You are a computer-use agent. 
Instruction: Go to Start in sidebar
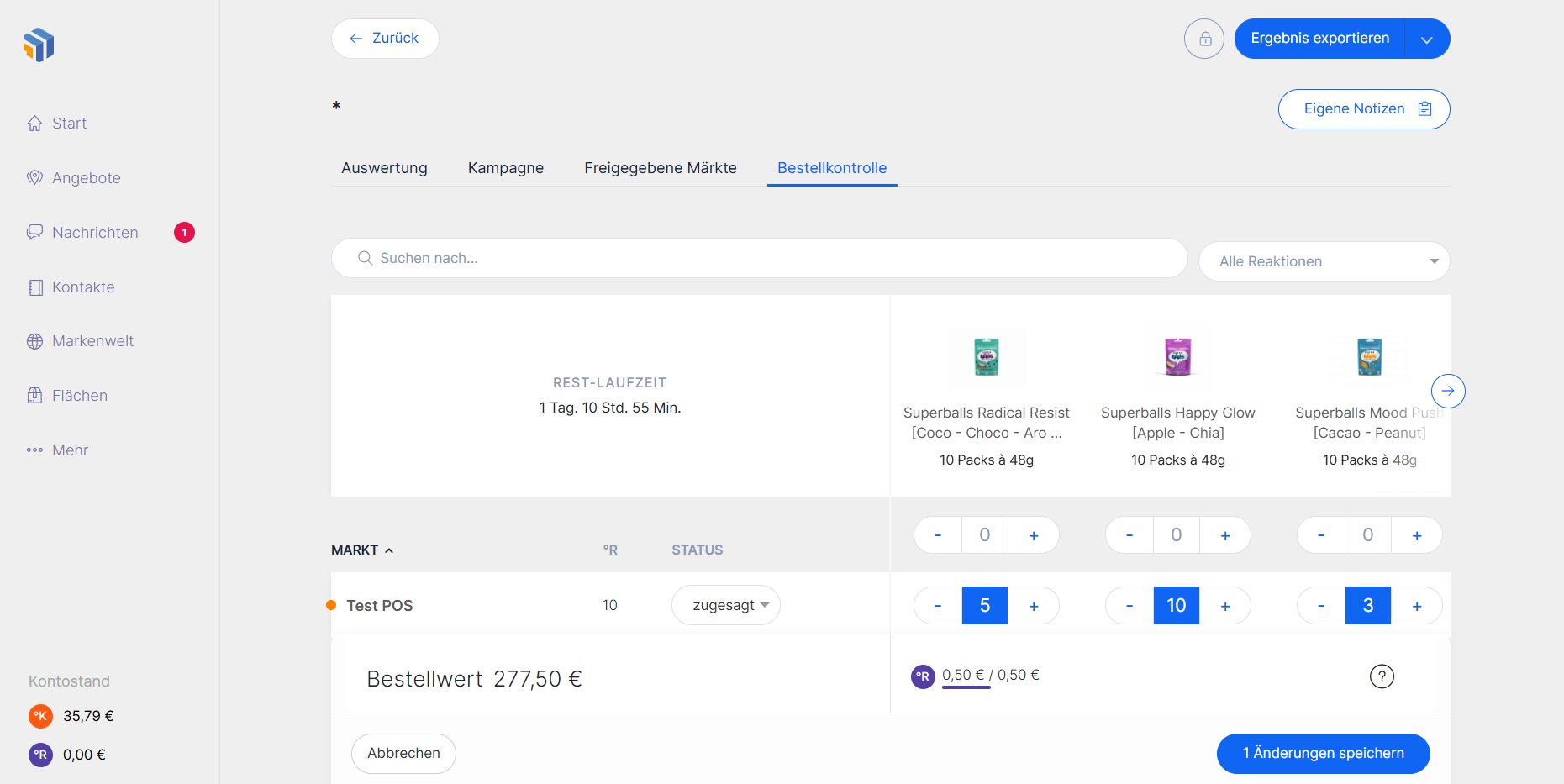pyautogui.click(x=69, y=124)
